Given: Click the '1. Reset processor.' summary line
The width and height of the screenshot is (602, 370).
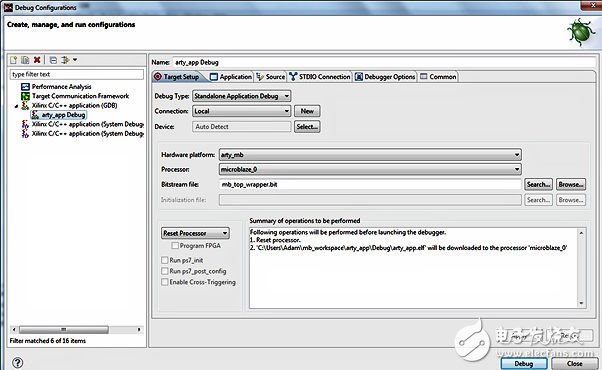Looking at the screenshot, I should [x=275, y=240].
